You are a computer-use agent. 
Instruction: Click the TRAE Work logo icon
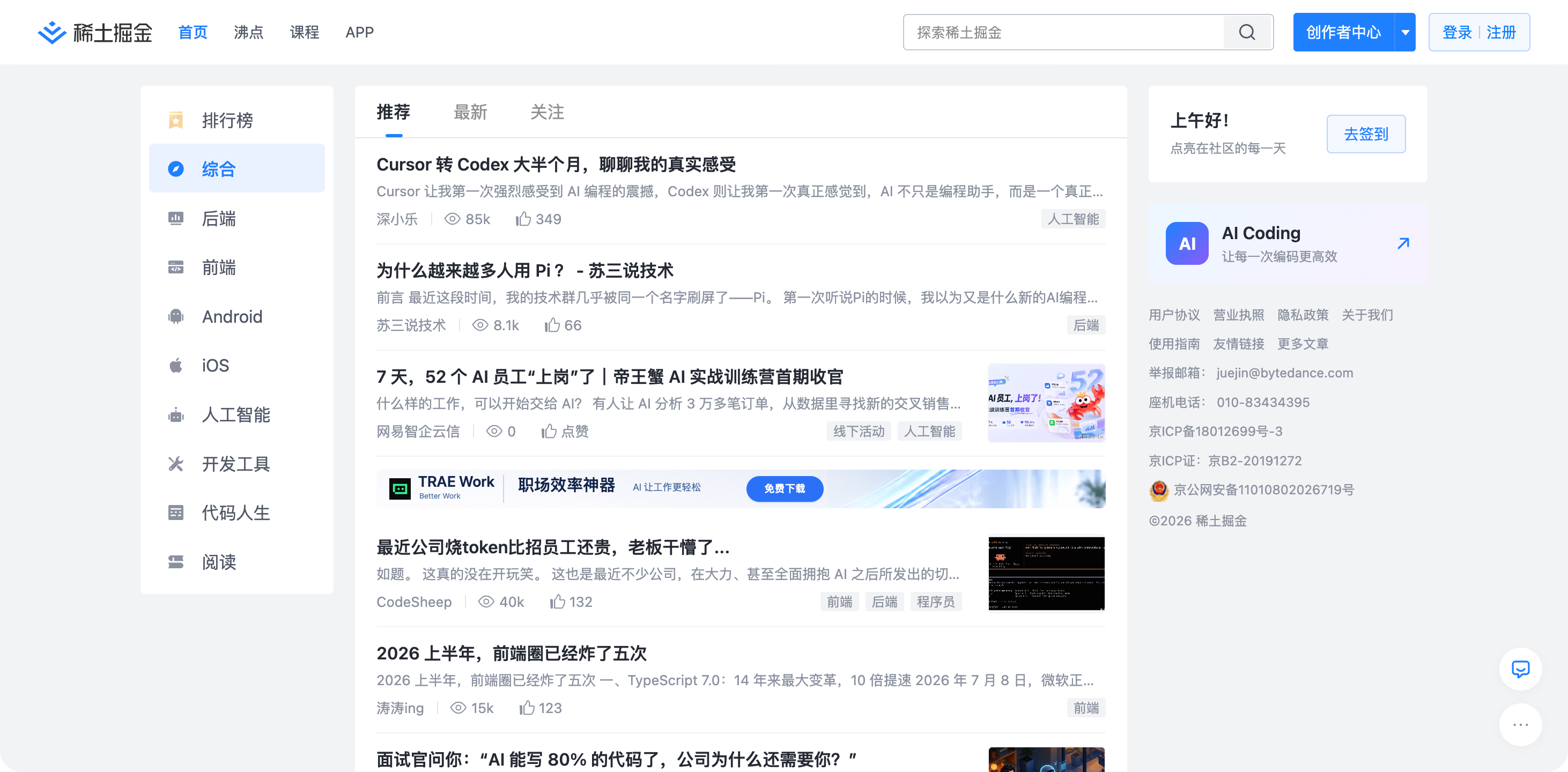tap(400, 488)
